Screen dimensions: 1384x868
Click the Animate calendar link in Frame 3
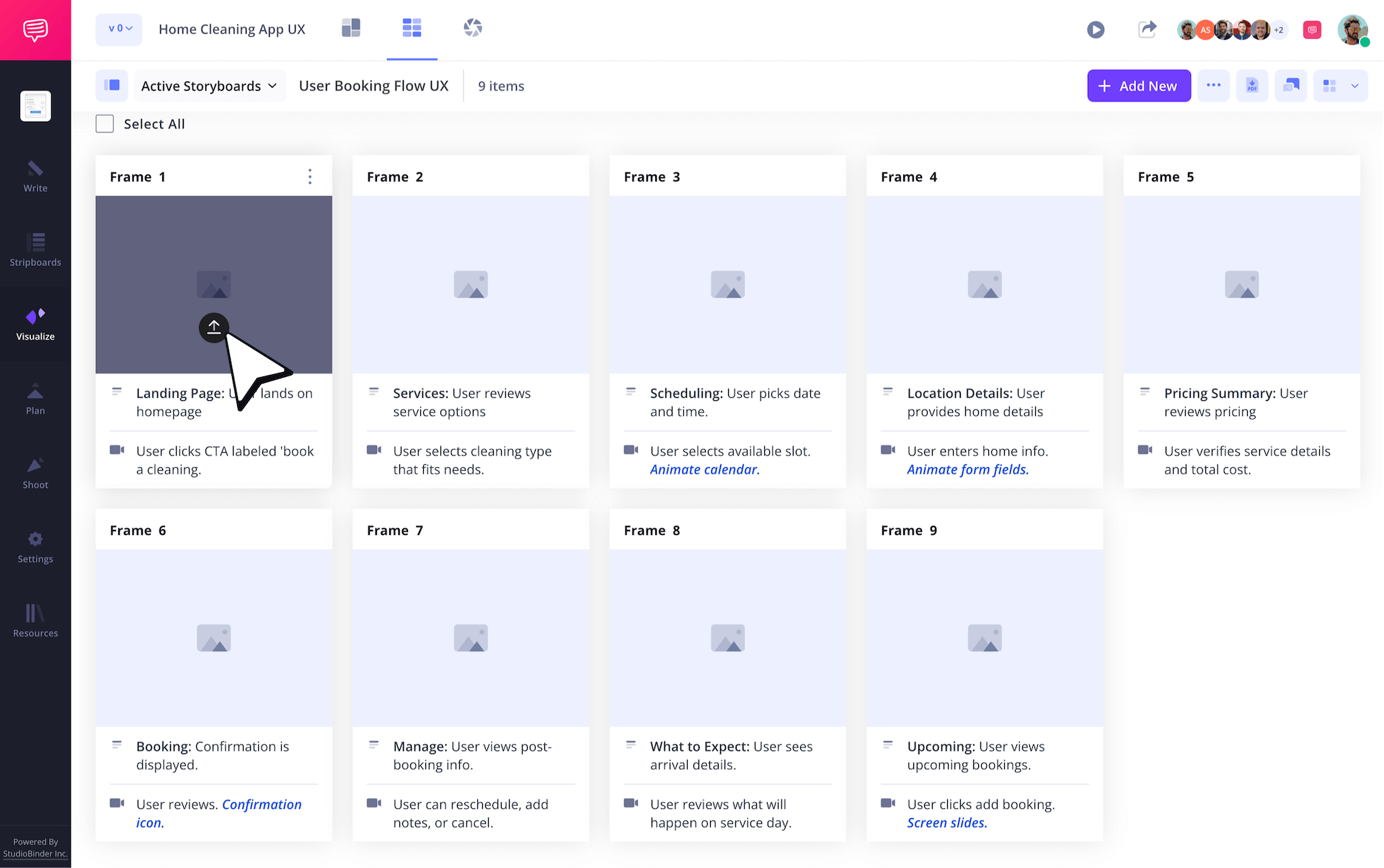pos(704,469)
